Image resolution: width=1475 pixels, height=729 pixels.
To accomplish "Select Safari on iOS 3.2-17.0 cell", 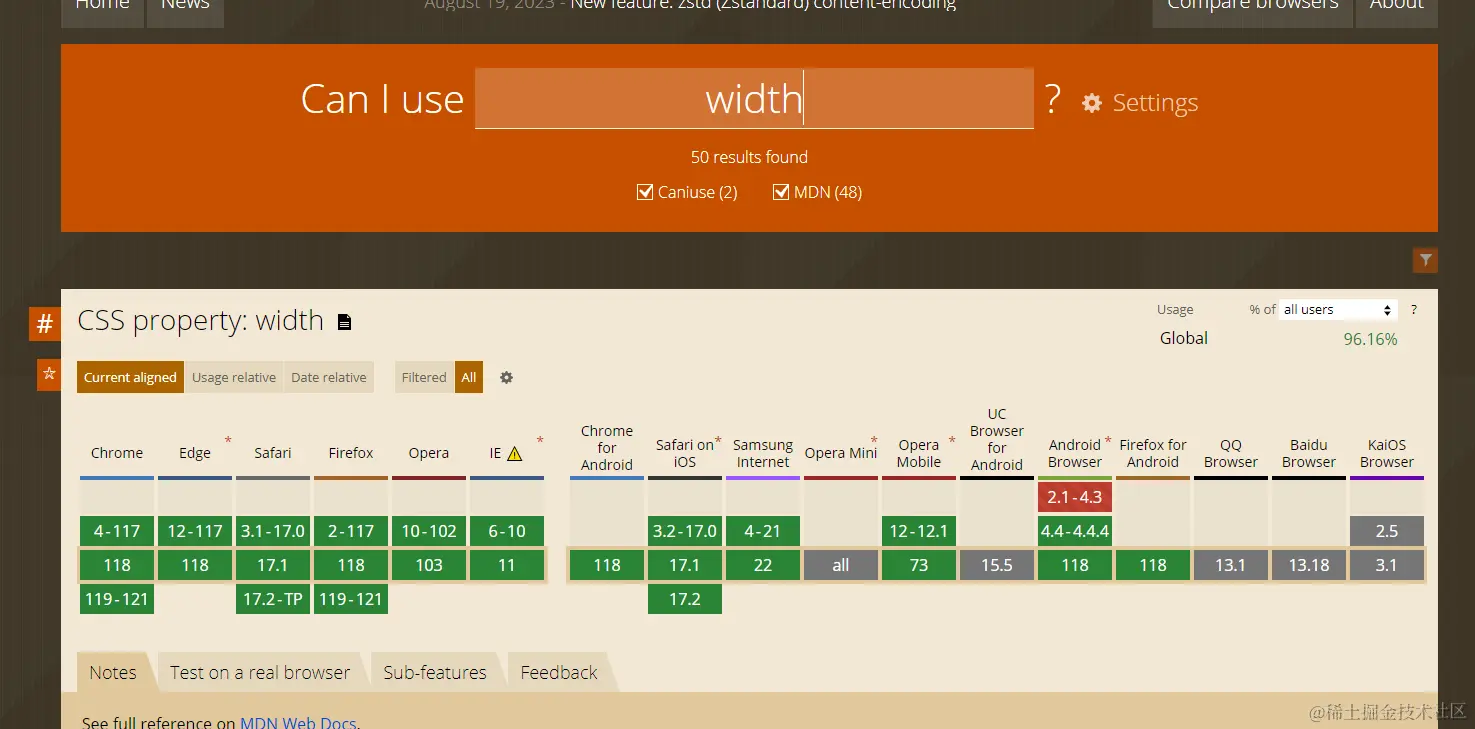I will click(685, 531).
